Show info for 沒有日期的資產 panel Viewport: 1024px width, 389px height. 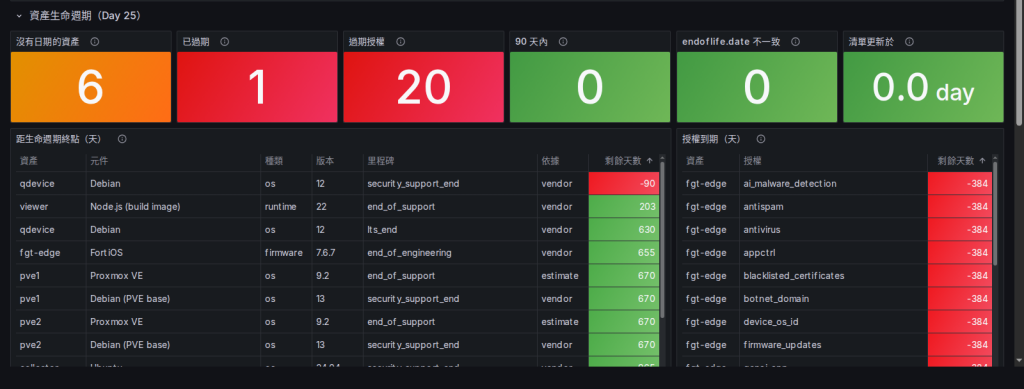click(95, 42)
